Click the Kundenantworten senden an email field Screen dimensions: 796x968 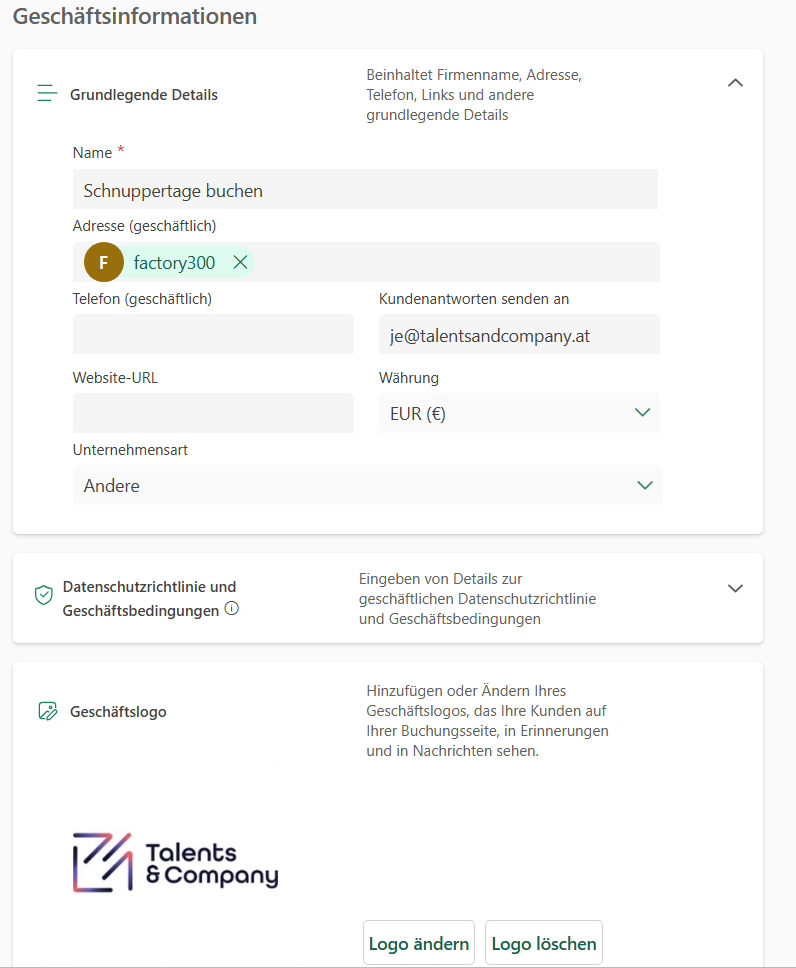click(519, 335)
